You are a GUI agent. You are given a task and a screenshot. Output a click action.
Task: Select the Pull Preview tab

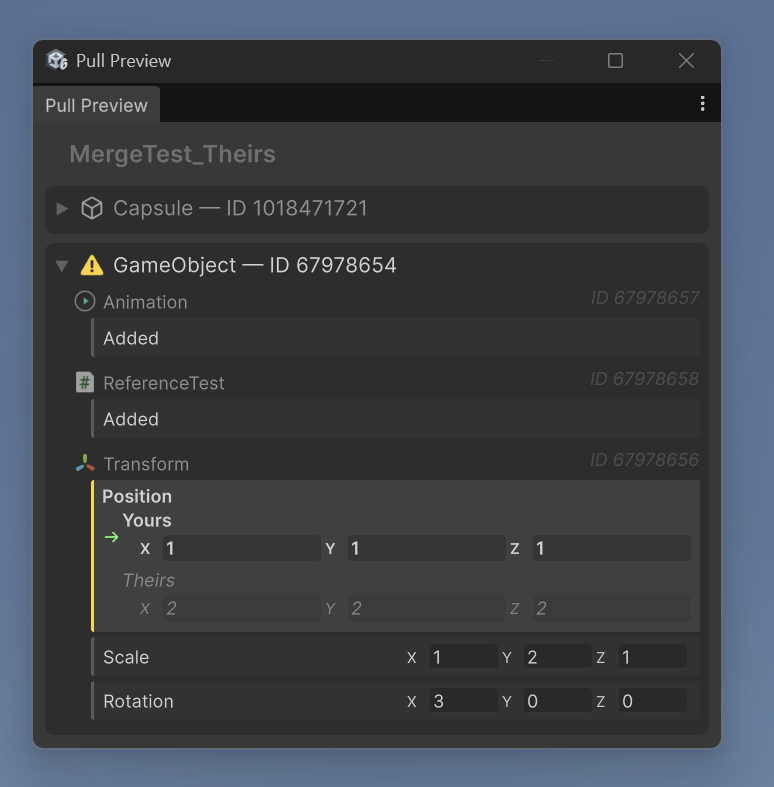[x=96, y=105]
